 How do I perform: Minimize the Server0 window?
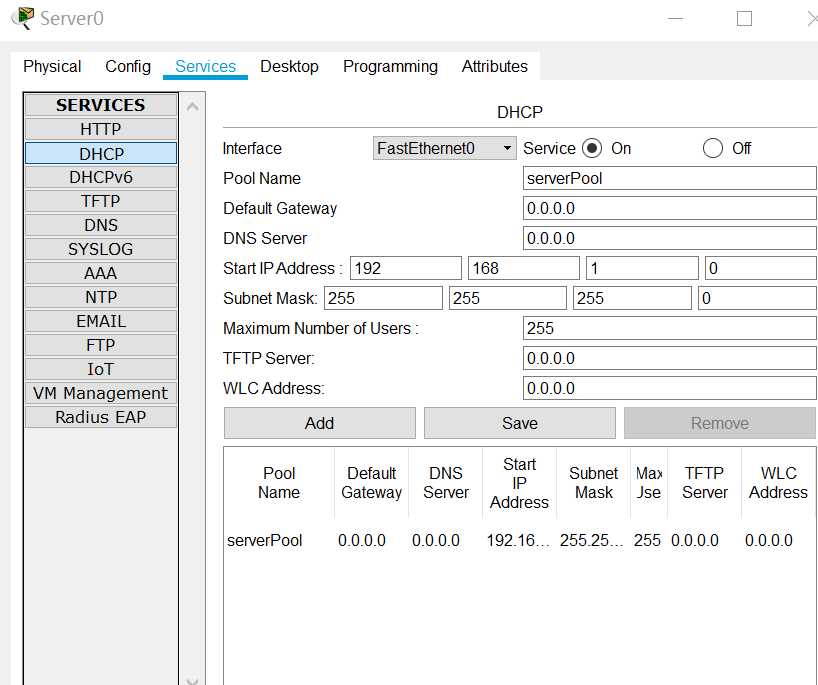coord(676,19)
